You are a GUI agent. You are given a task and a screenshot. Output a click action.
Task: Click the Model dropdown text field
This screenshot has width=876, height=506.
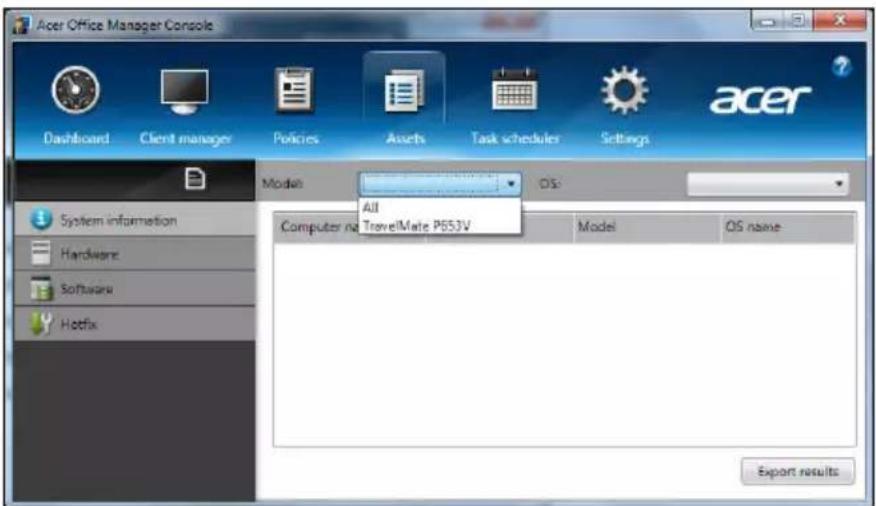(x=430, y=184)
